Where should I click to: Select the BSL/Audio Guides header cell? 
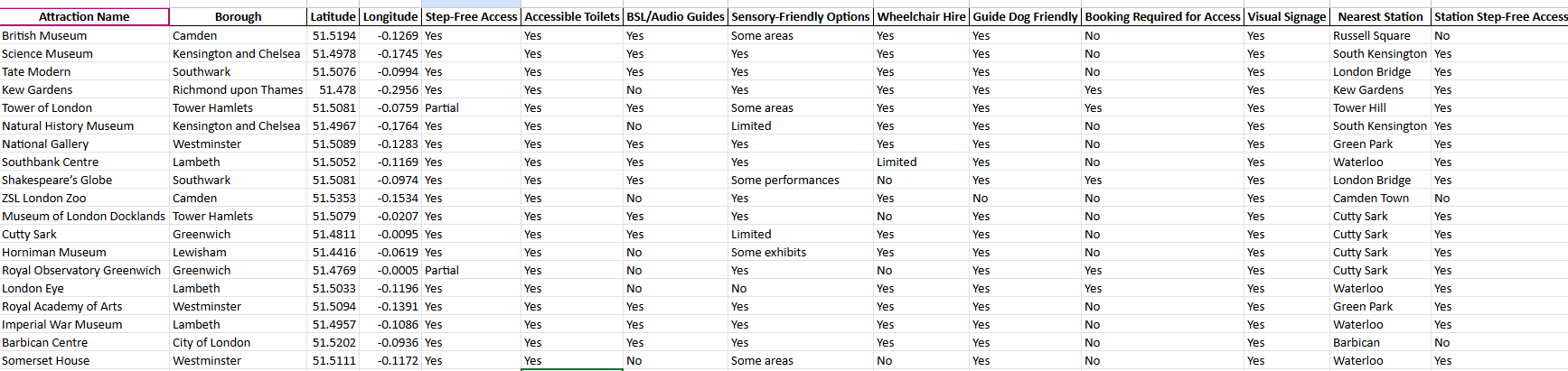coord(675,17)
